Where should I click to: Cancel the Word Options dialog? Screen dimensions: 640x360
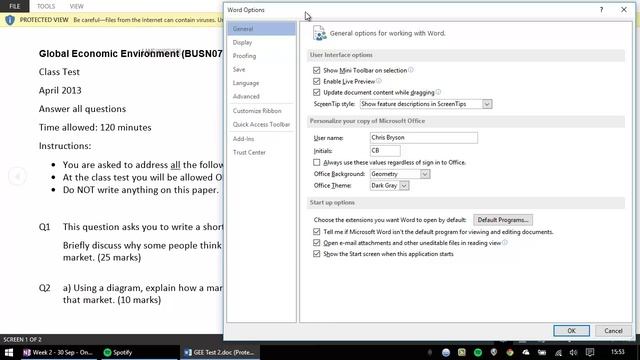pos(613,331)
